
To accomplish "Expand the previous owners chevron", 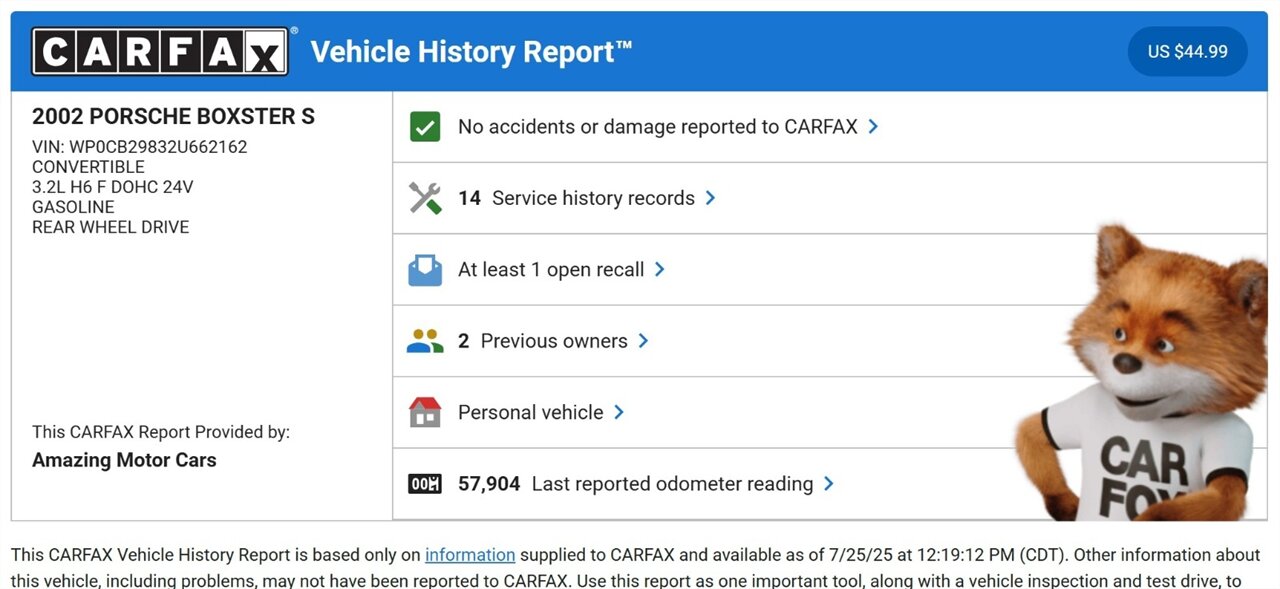I will pos(643,341).
